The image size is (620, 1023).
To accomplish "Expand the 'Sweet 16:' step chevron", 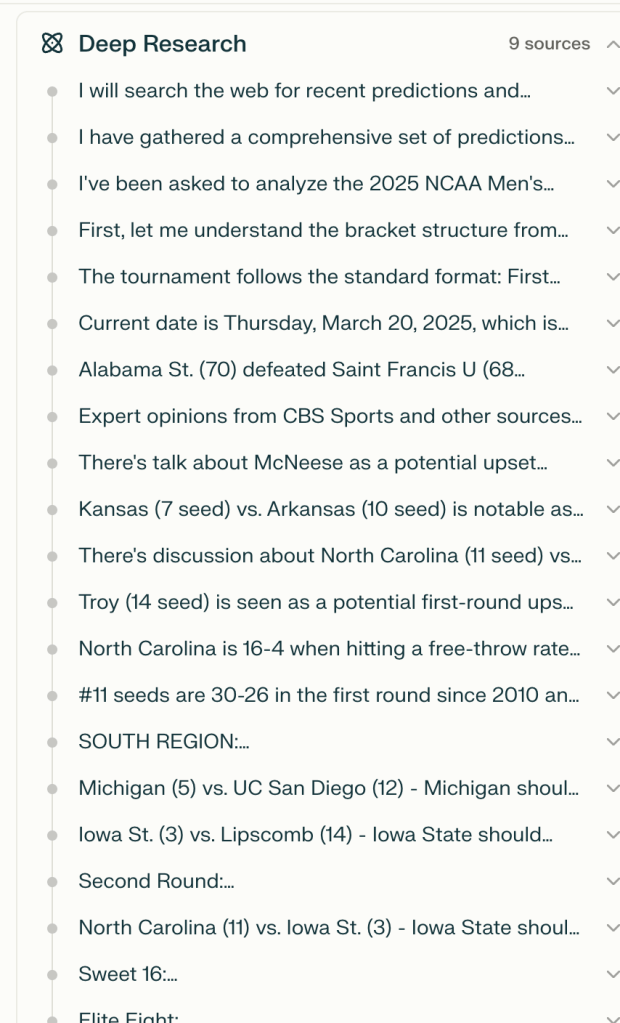I will (612, 975).
